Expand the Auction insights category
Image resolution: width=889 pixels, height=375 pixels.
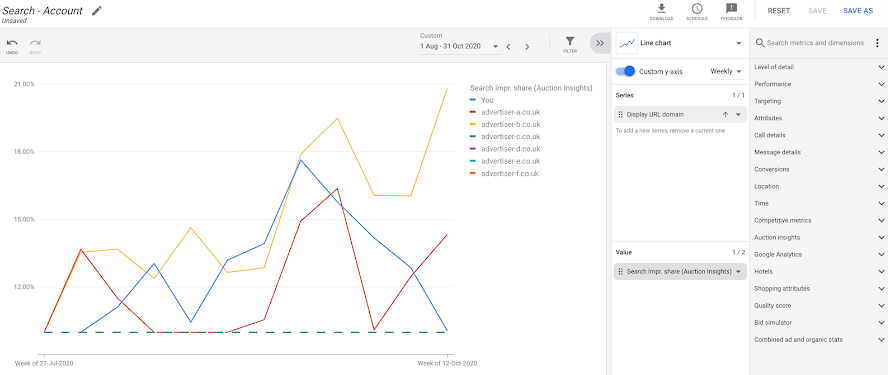point(819,237)
